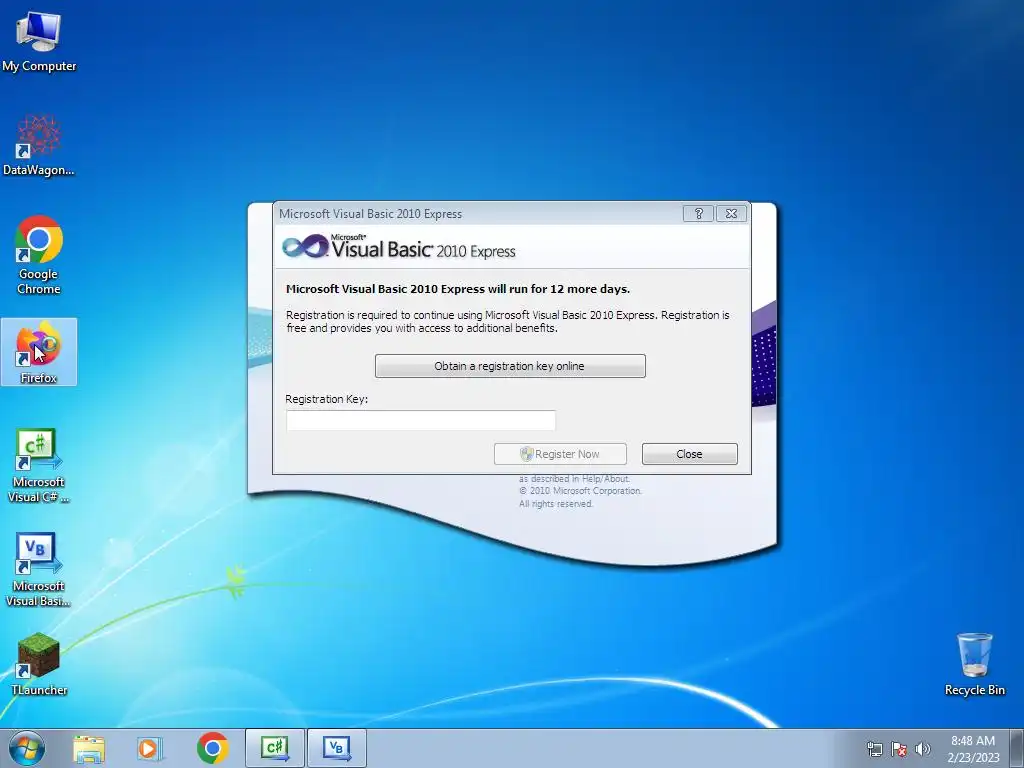The width and height of the screenshot is (1024, 768).
Task: Select the Microsoft Visual C# desktop shortcut
Action: point(39,466)
